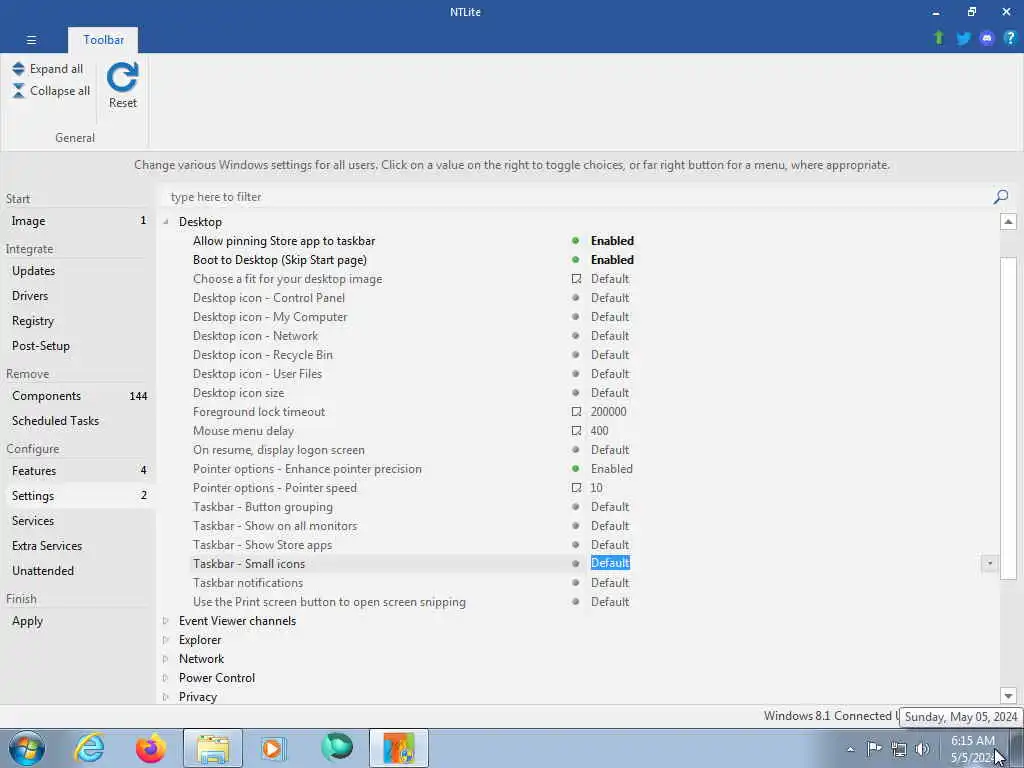This screenshot has height=768, width=1024.
Task: Toggle Taskbar - Button grouping value
Action: (610, 507)
